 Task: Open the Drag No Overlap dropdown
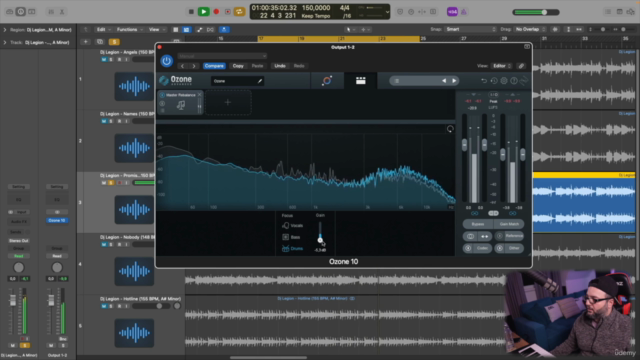point(530,29)
